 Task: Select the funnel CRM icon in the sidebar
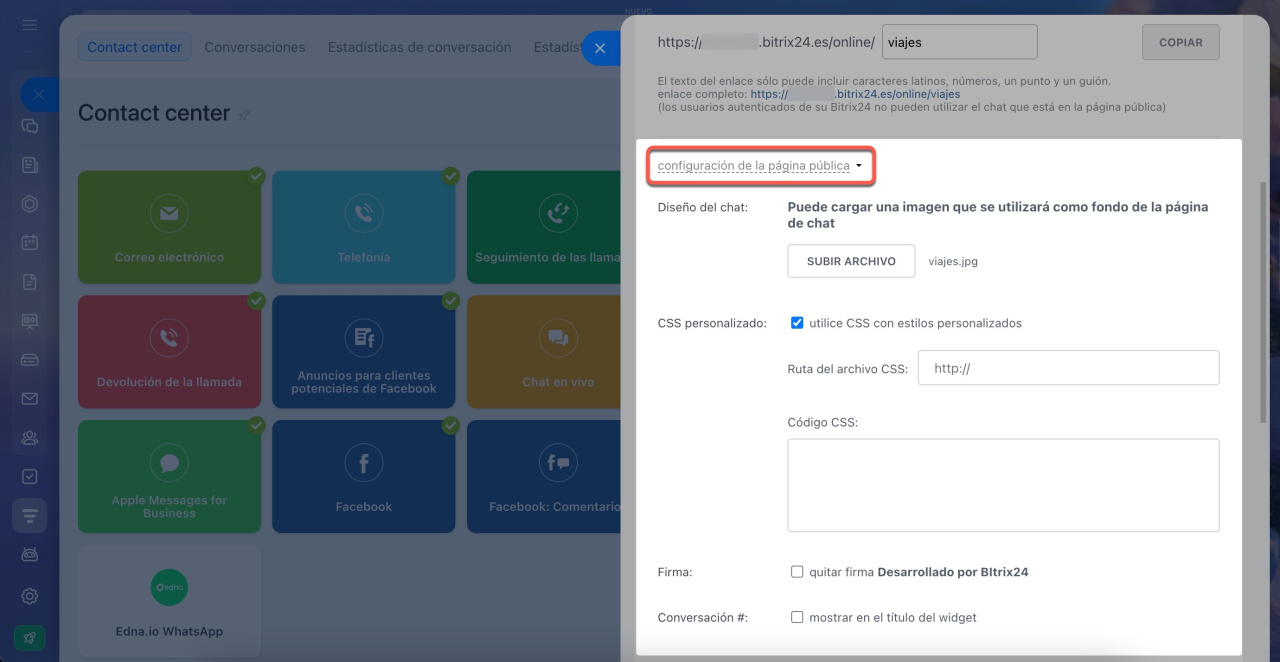(30, 516)
